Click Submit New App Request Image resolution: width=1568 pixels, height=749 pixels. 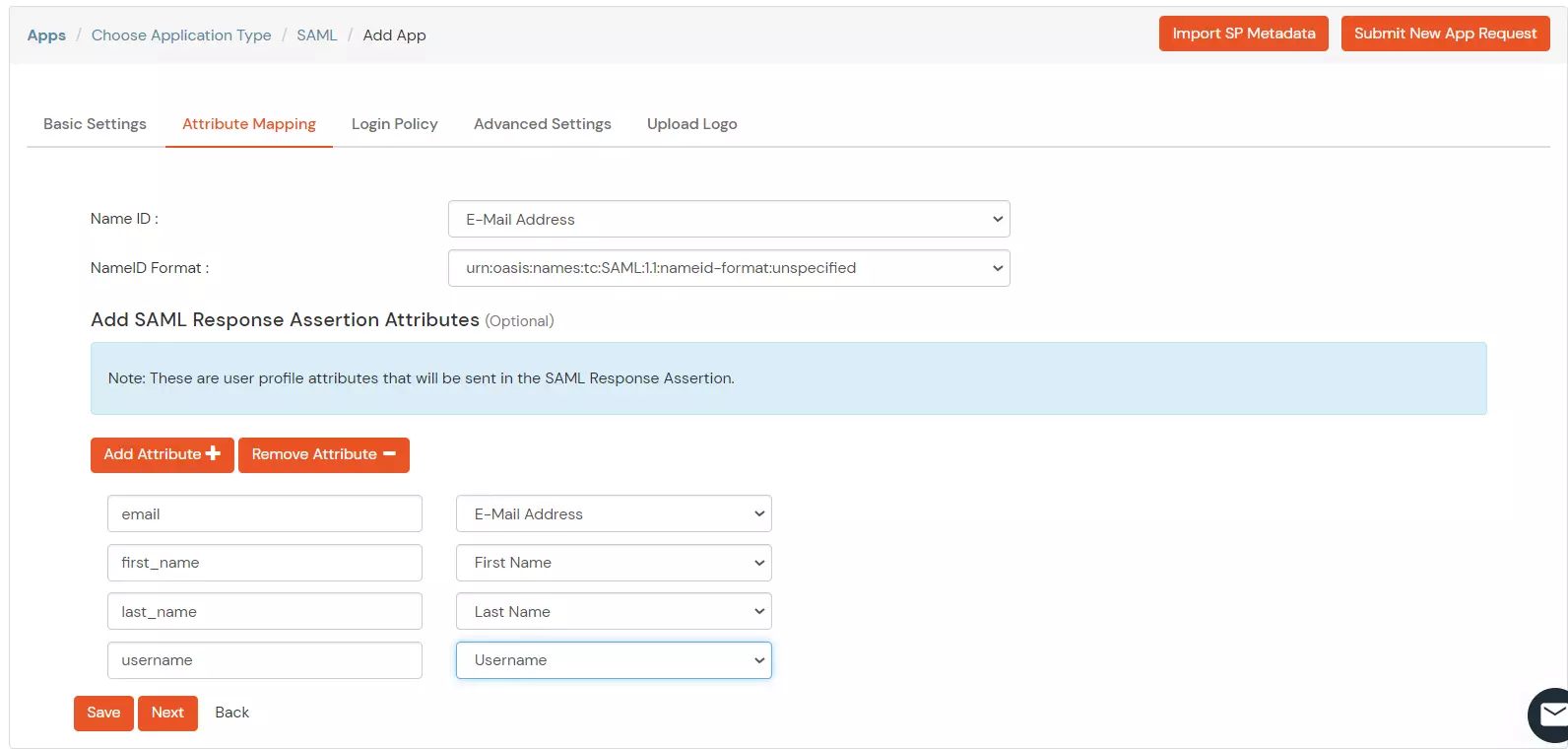[x=1445, y=34]
